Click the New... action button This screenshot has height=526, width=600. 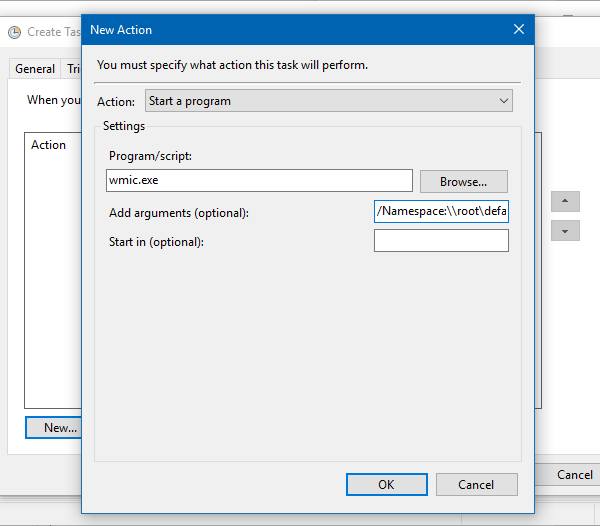pyautogui.click(x=54, y=428)
